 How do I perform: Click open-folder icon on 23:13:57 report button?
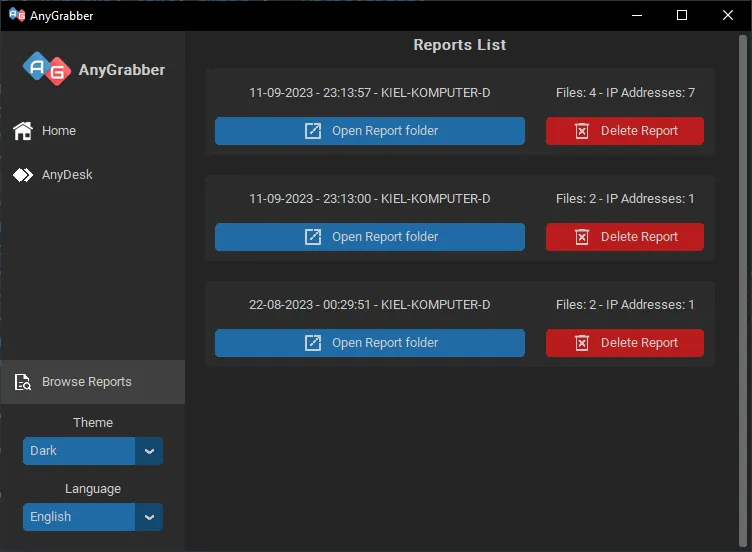coord(313,131)
